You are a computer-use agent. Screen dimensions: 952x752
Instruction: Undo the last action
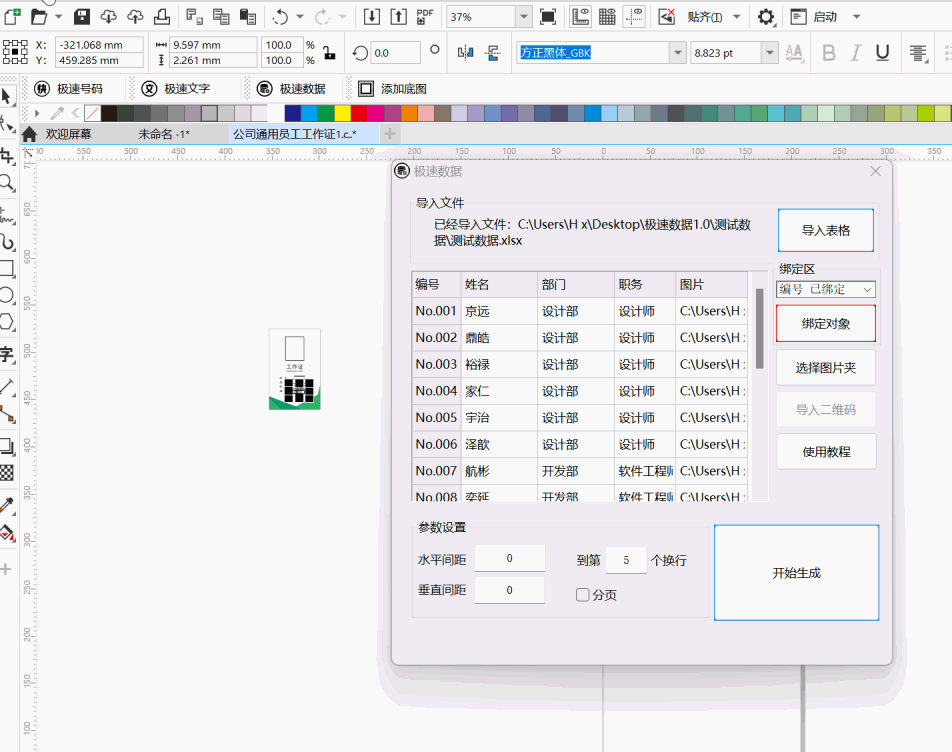(280, 16)
